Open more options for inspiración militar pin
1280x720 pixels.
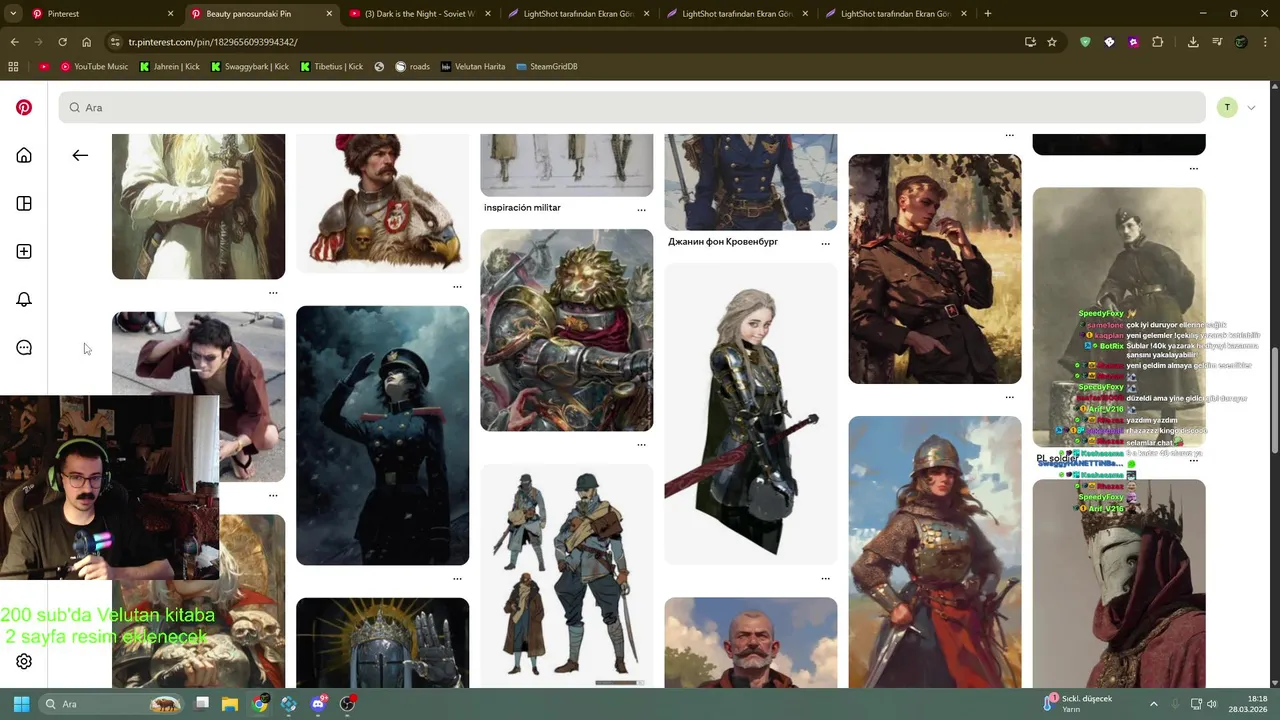tap(641, 210)
